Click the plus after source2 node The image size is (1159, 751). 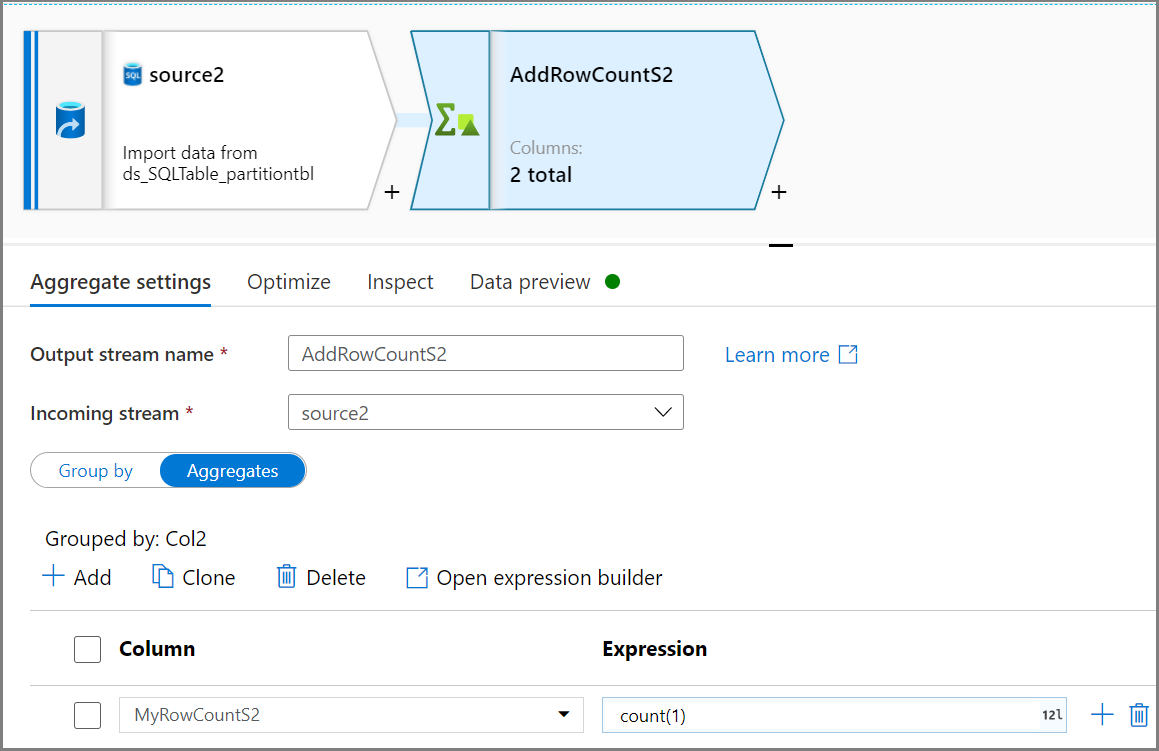point(392,192)
